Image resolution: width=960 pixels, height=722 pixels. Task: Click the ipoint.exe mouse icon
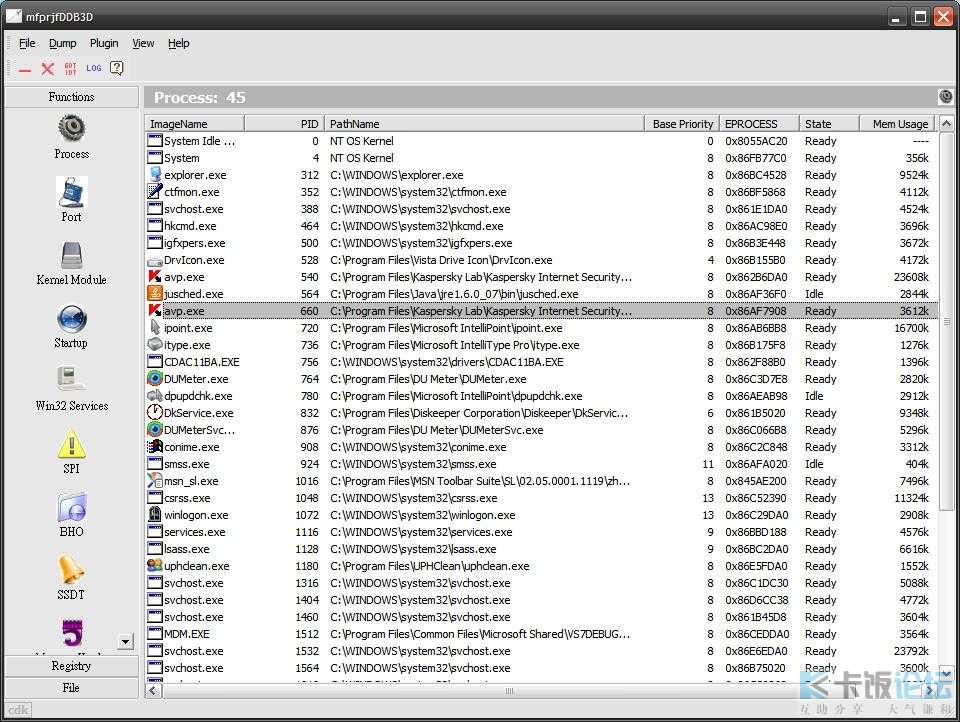point(155,328)
